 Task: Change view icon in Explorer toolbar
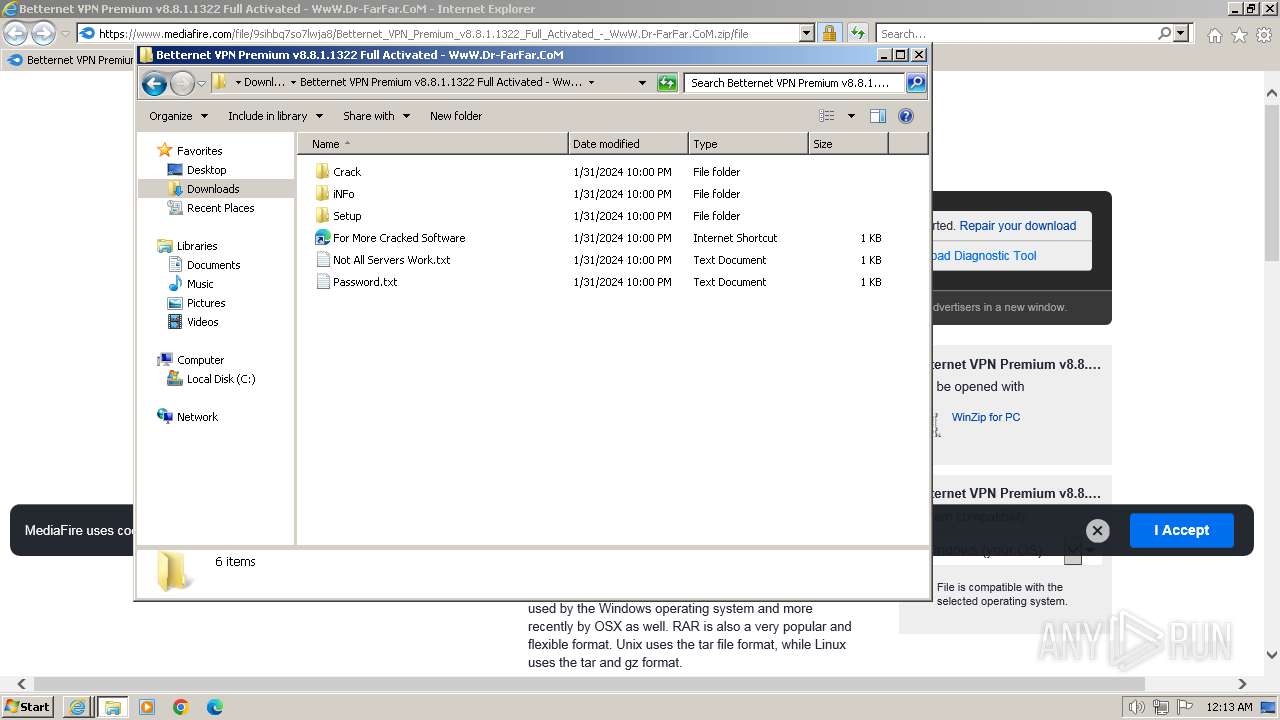[x=826, y=116]
